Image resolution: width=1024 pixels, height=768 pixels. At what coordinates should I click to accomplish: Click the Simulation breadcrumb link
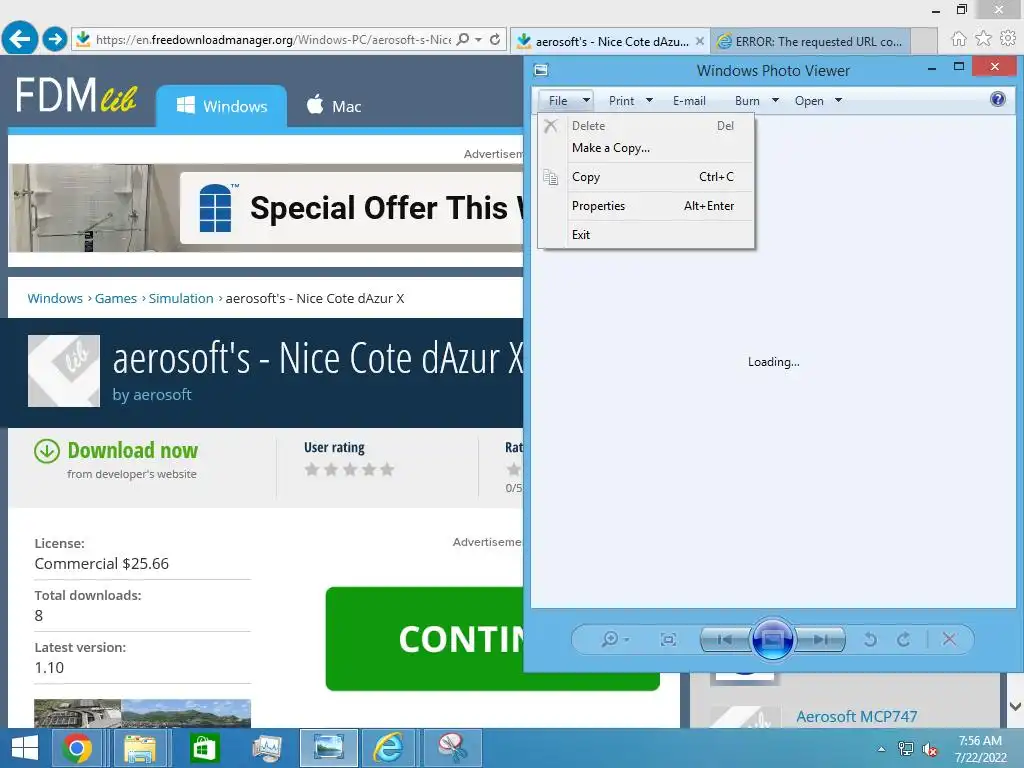pos(181,298)
